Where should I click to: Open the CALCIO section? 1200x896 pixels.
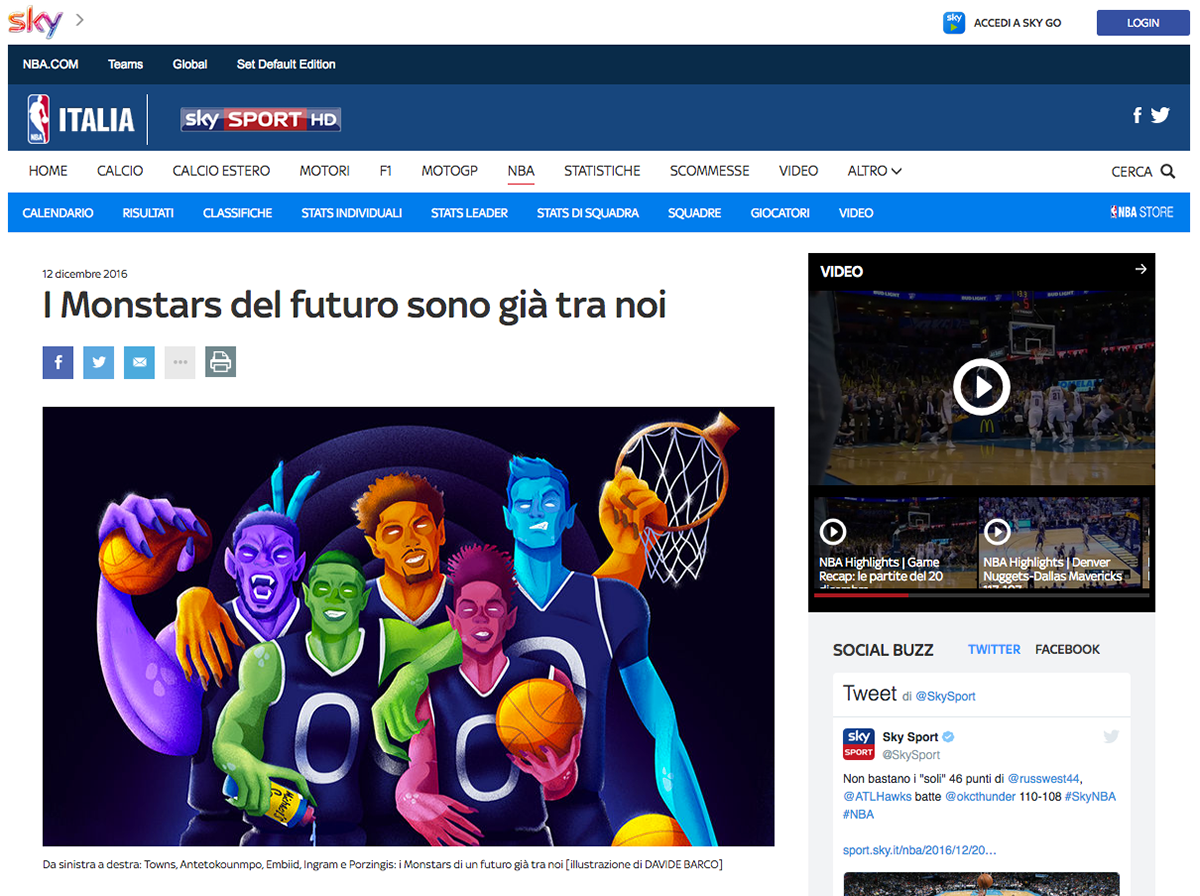tap(120, 171)
